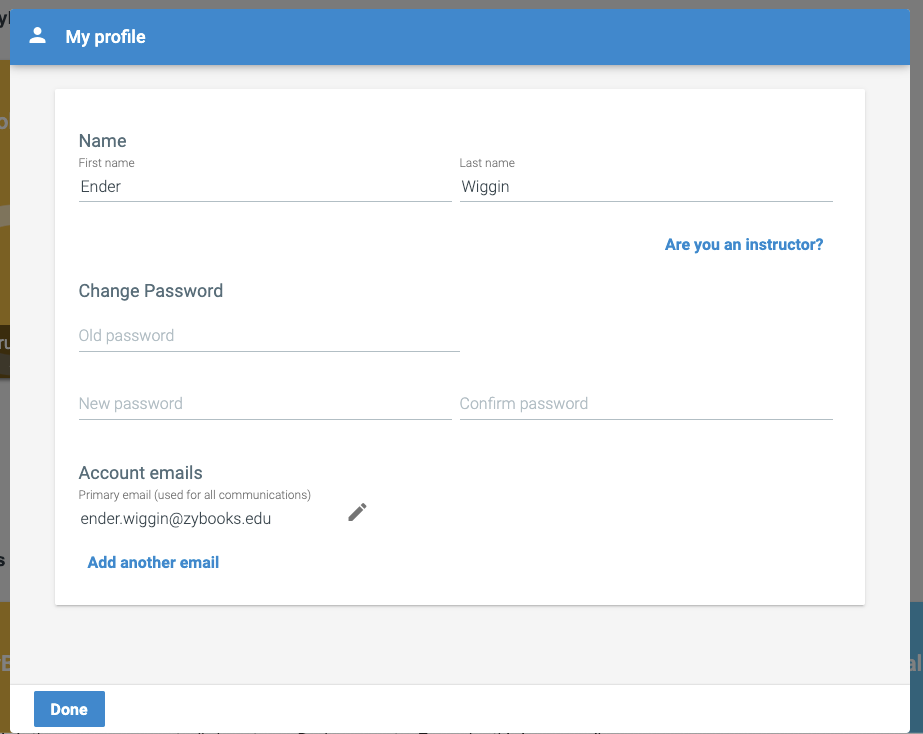Image resolution: width=923 pixels, height=734 pixels.
Task: Click the 'Primary email' caption text
Action: pos(194,495)
